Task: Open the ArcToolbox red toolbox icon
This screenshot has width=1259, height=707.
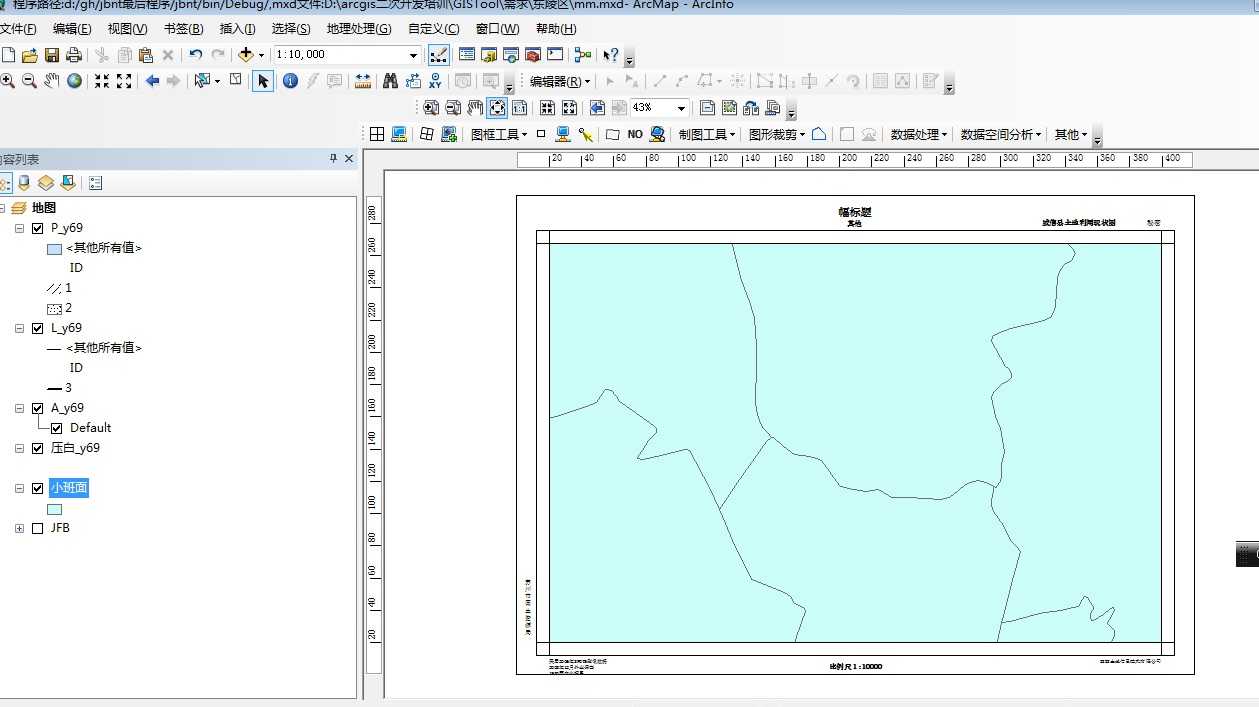Action: click(x=533, y=55)
